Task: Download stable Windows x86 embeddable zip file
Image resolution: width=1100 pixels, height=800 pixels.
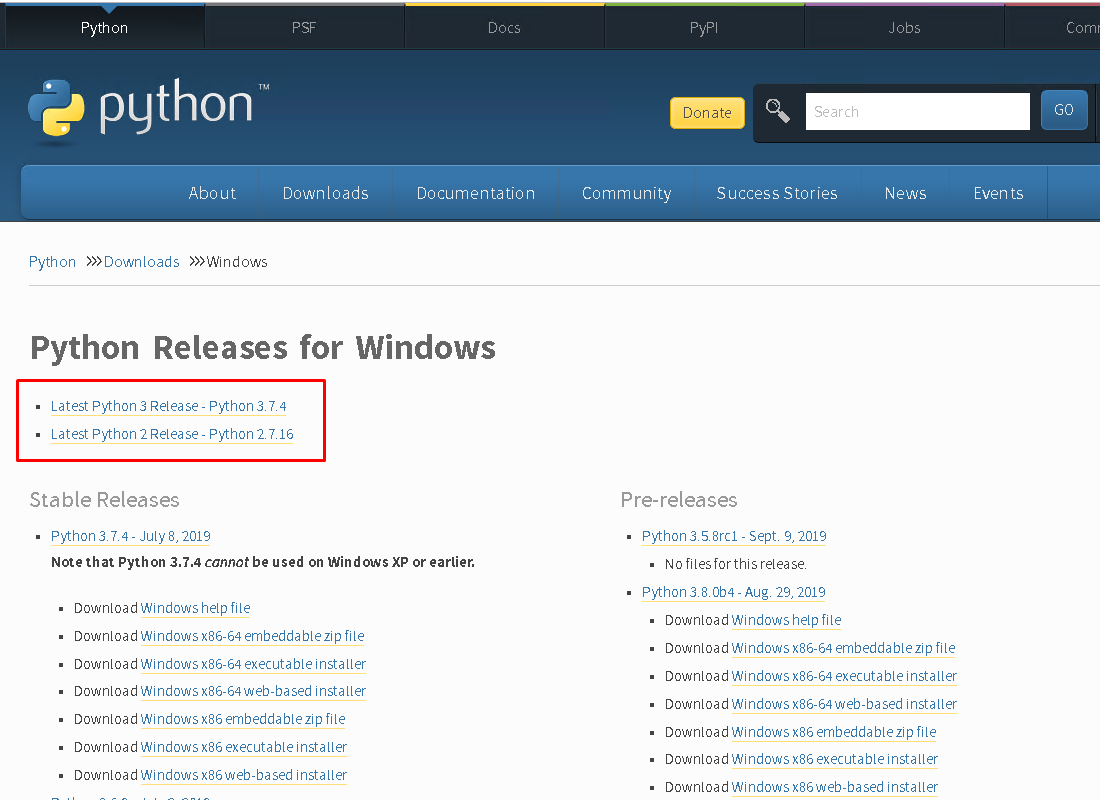Action: click(243, 719)
